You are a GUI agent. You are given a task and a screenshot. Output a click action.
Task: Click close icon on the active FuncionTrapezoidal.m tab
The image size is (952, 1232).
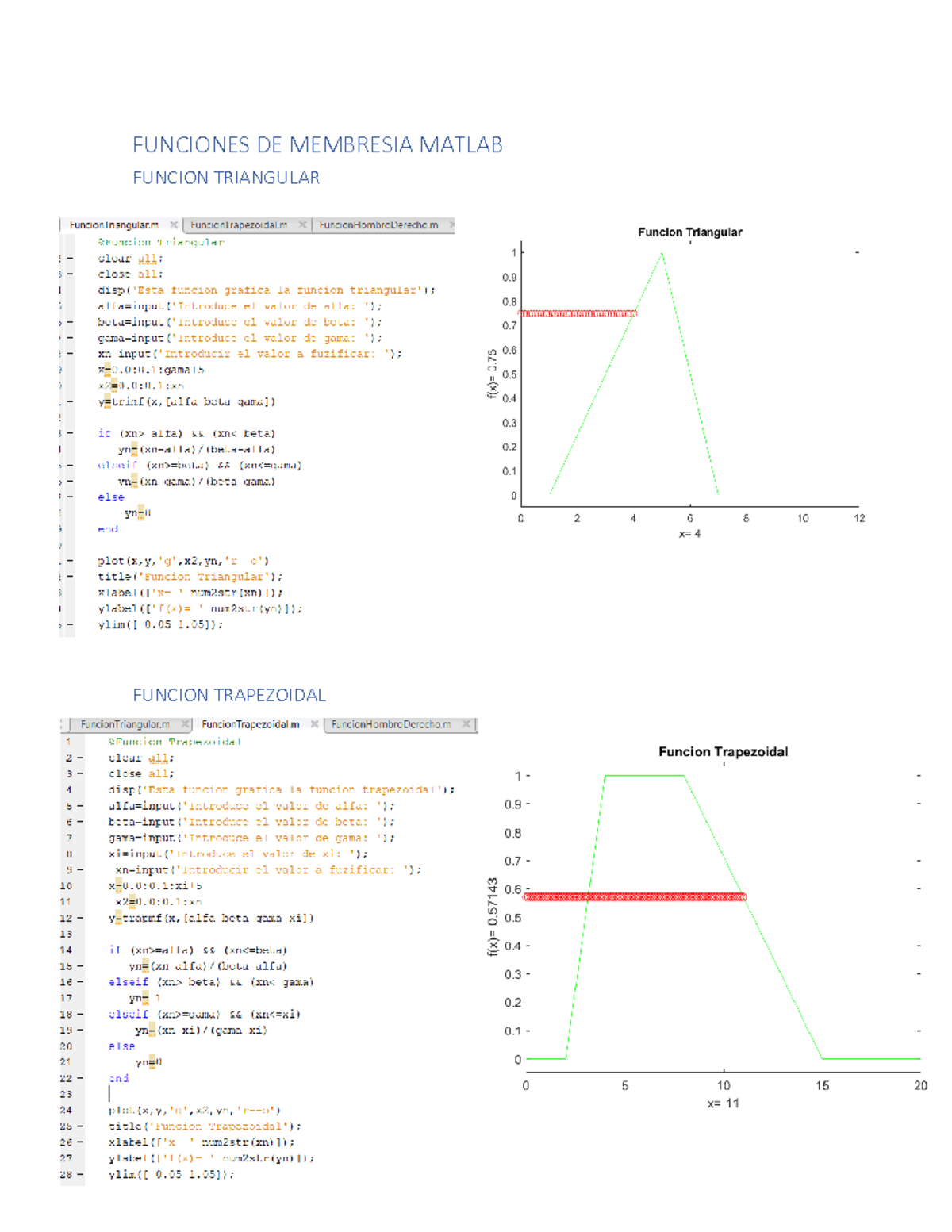click(x=315, y=724)
